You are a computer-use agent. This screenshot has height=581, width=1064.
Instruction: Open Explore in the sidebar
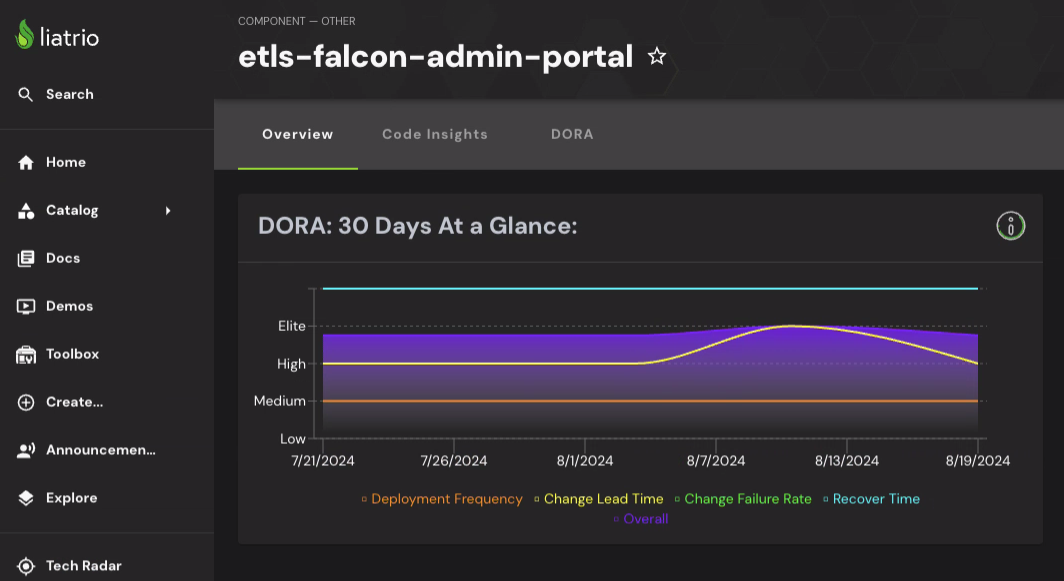pyautogui.click(x=107, y=498)
